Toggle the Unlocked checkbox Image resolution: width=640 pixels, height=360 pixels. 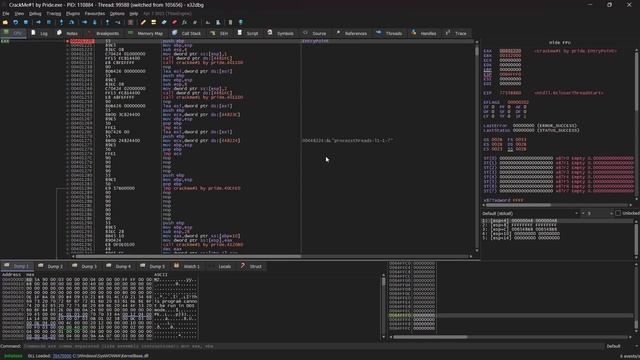point(618,213)
